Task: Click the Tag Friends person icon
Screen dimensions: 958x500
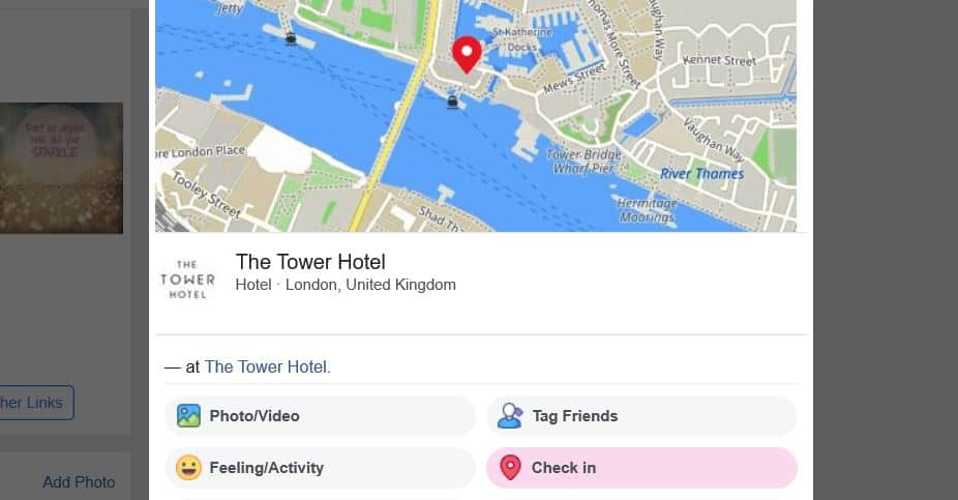Action: pyautogui.click(x=510, y=416)
